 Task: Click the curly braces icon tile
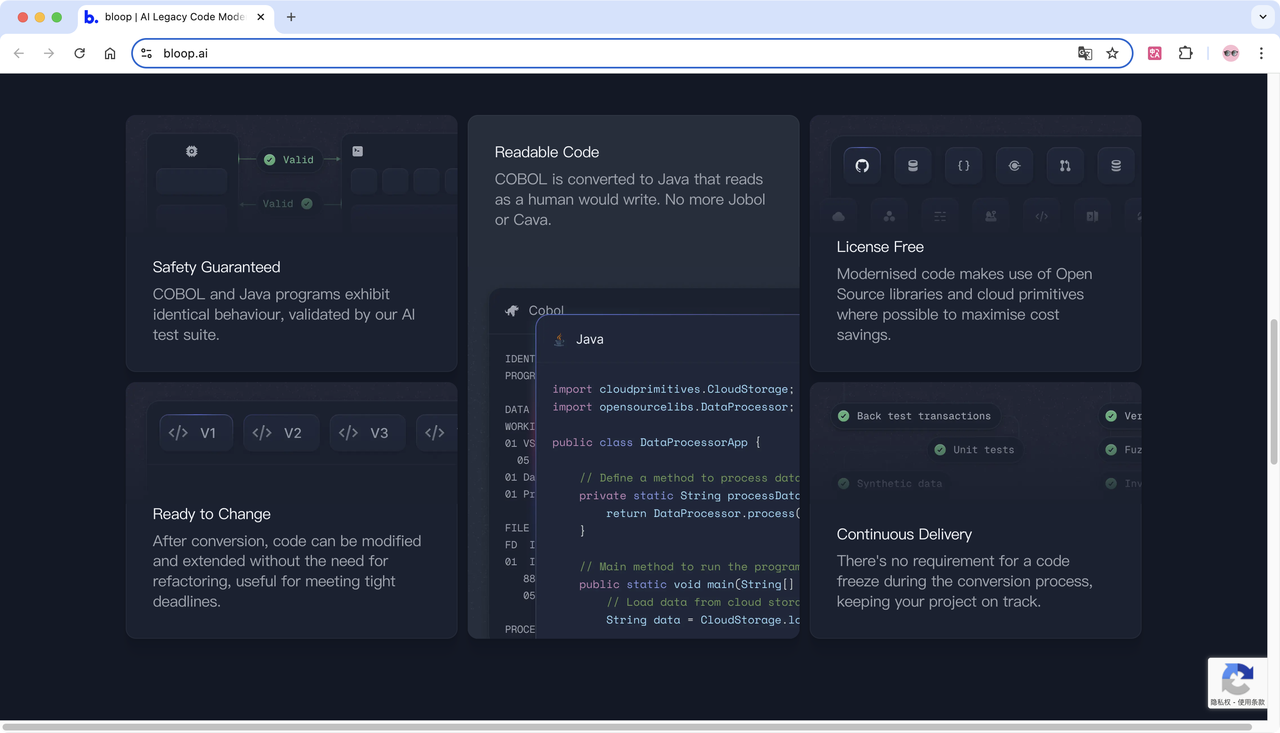(964, 166)
